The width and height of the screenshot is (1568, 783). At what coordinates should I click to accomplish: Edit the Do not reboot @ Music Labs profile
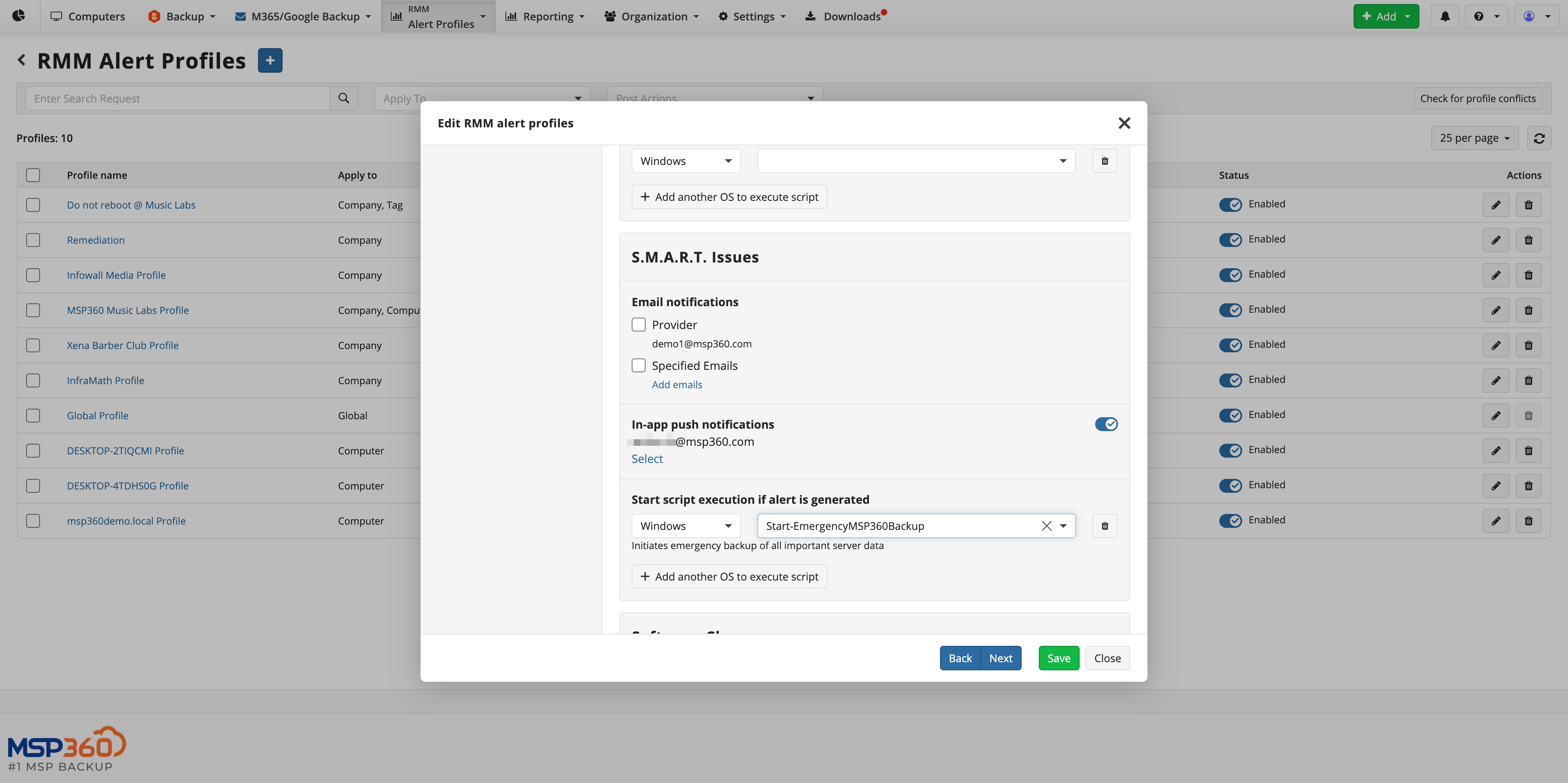pos(1496,205)
